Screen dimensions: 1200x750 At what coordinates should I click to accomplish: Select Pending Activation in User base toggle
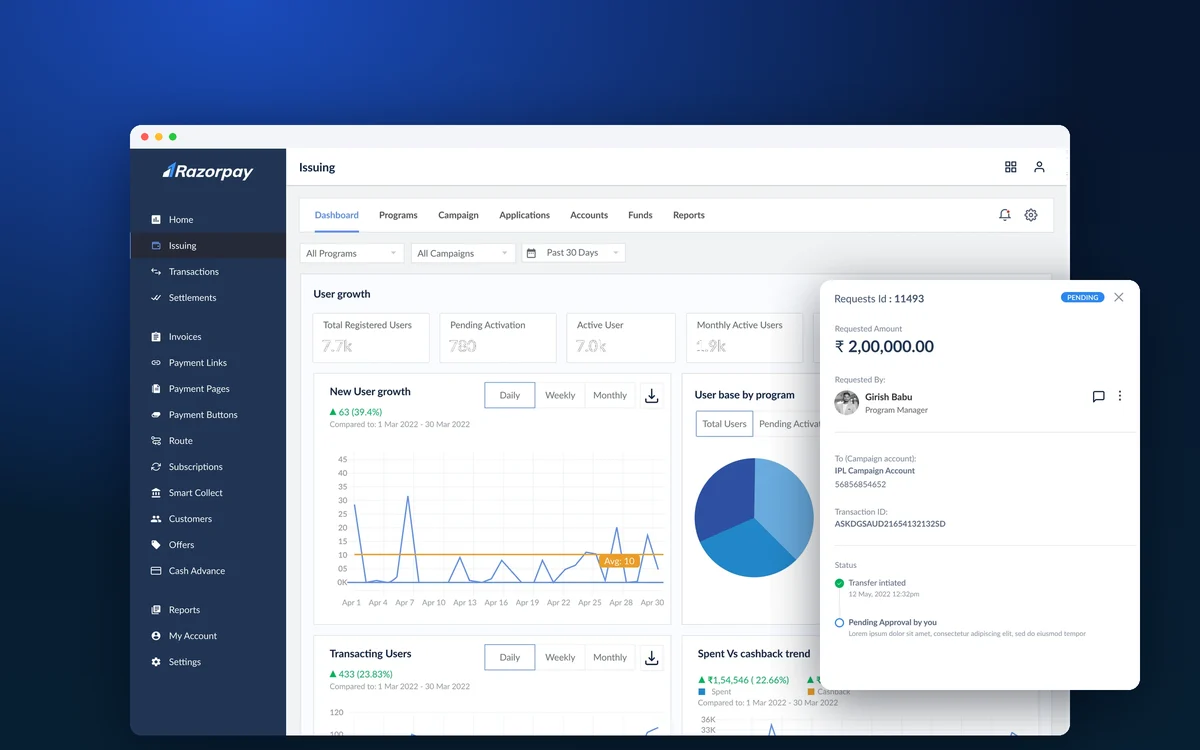click(788, 424)
